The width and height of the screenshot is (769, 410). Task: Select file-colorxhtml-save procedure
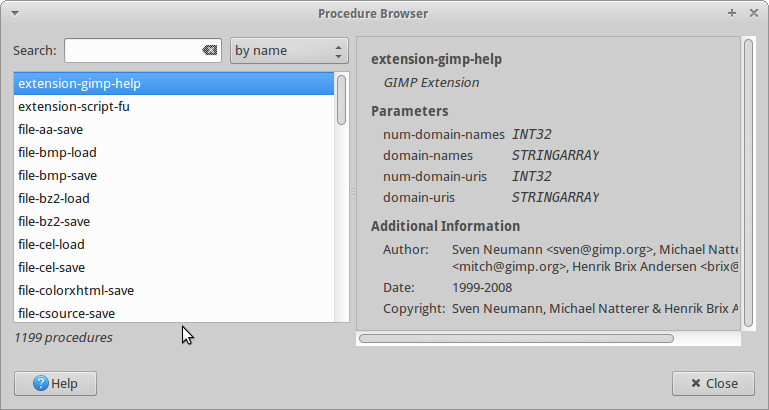(x=174, y=290)
